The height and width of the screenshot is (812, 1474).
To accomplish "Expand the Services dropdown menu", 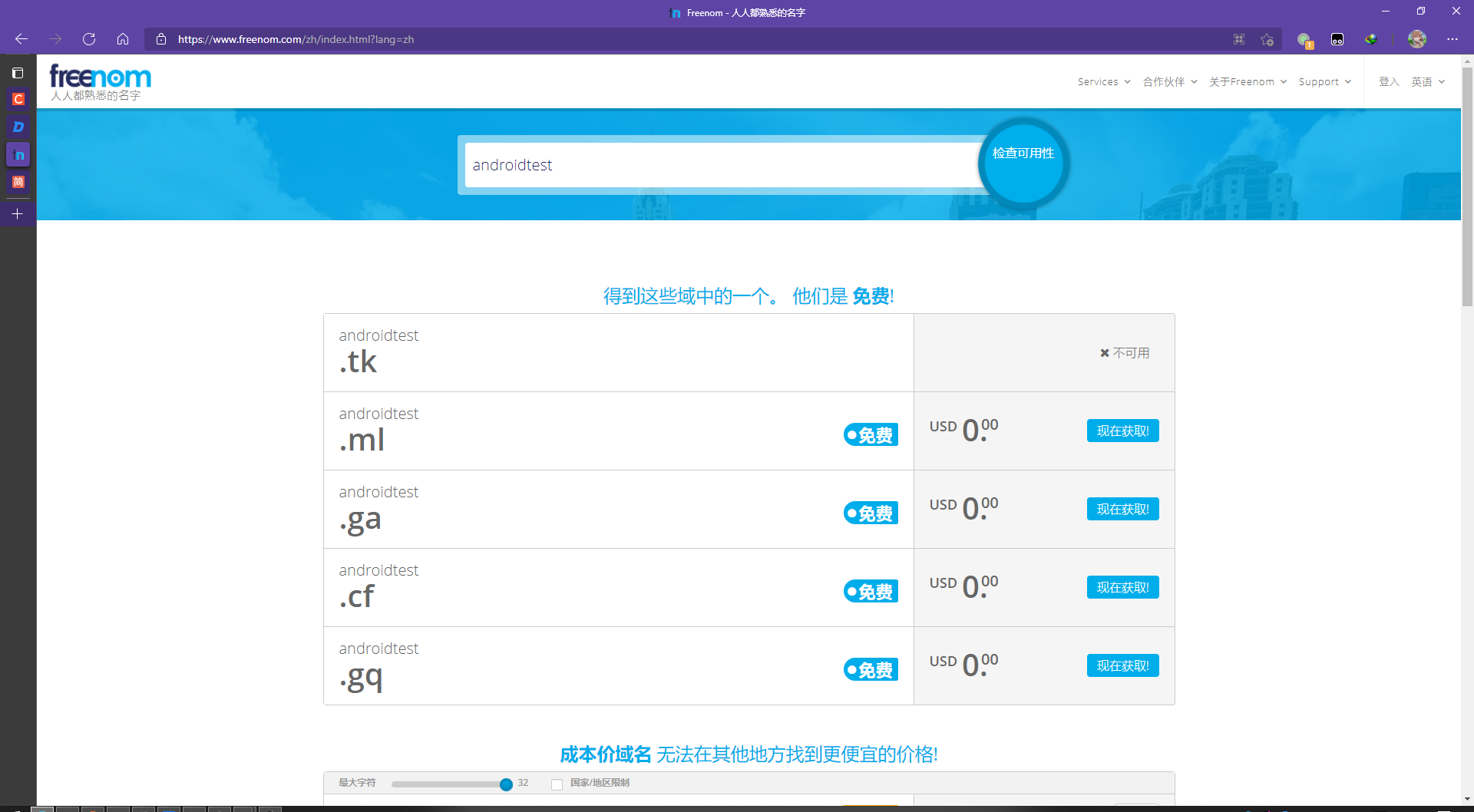I will pyautogui.click(x=1103, y=82).
